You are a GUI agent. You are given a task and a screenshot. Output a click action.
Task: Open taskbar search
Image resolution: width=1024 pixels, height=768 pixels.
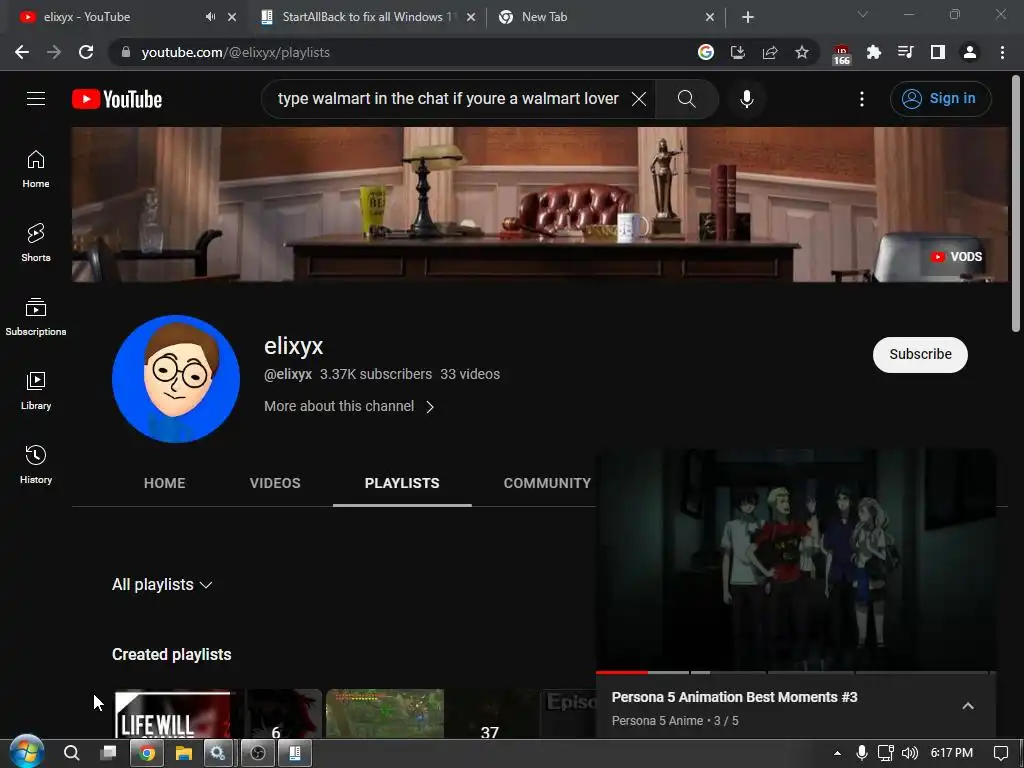(x=72, y=754)
